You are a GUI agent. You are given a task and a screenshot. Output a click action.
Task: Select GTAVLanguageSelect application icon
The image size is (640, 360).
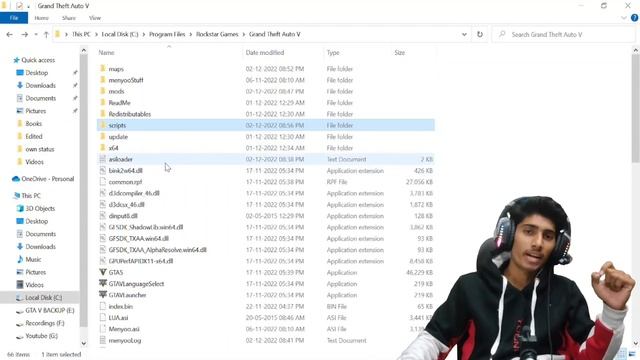tap(103, 284)
